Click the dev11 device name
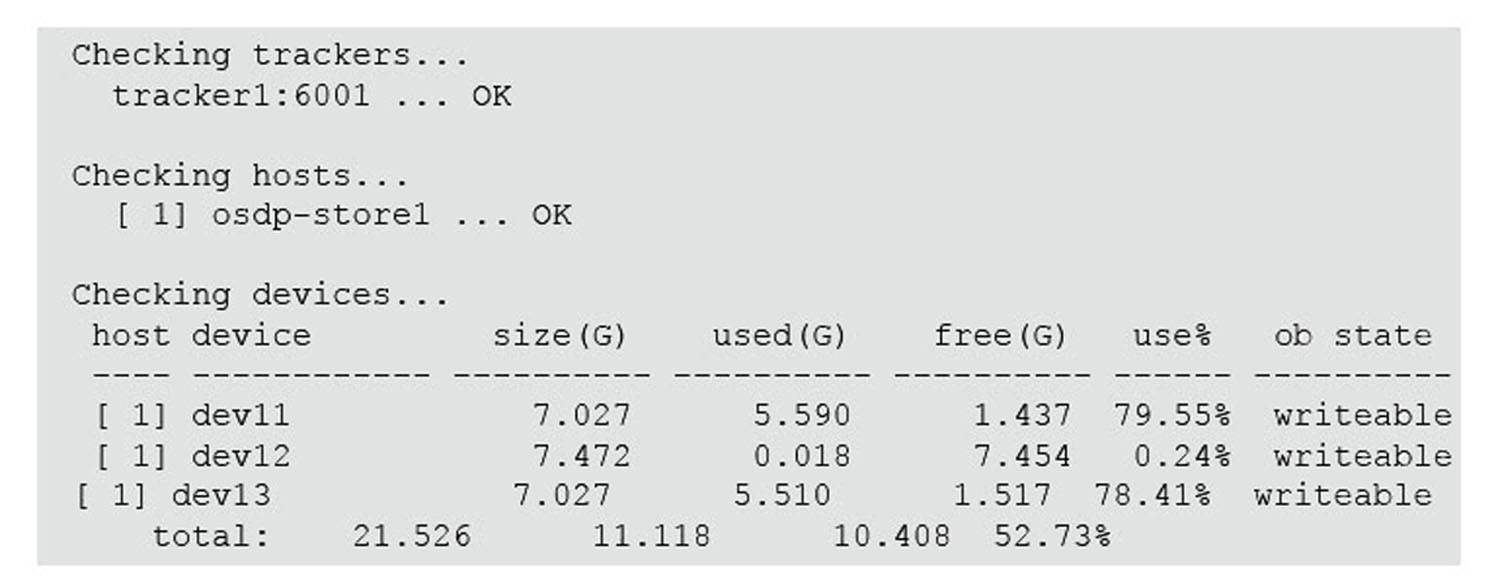This screenshot has width=1498, height=585. [240, 415]
